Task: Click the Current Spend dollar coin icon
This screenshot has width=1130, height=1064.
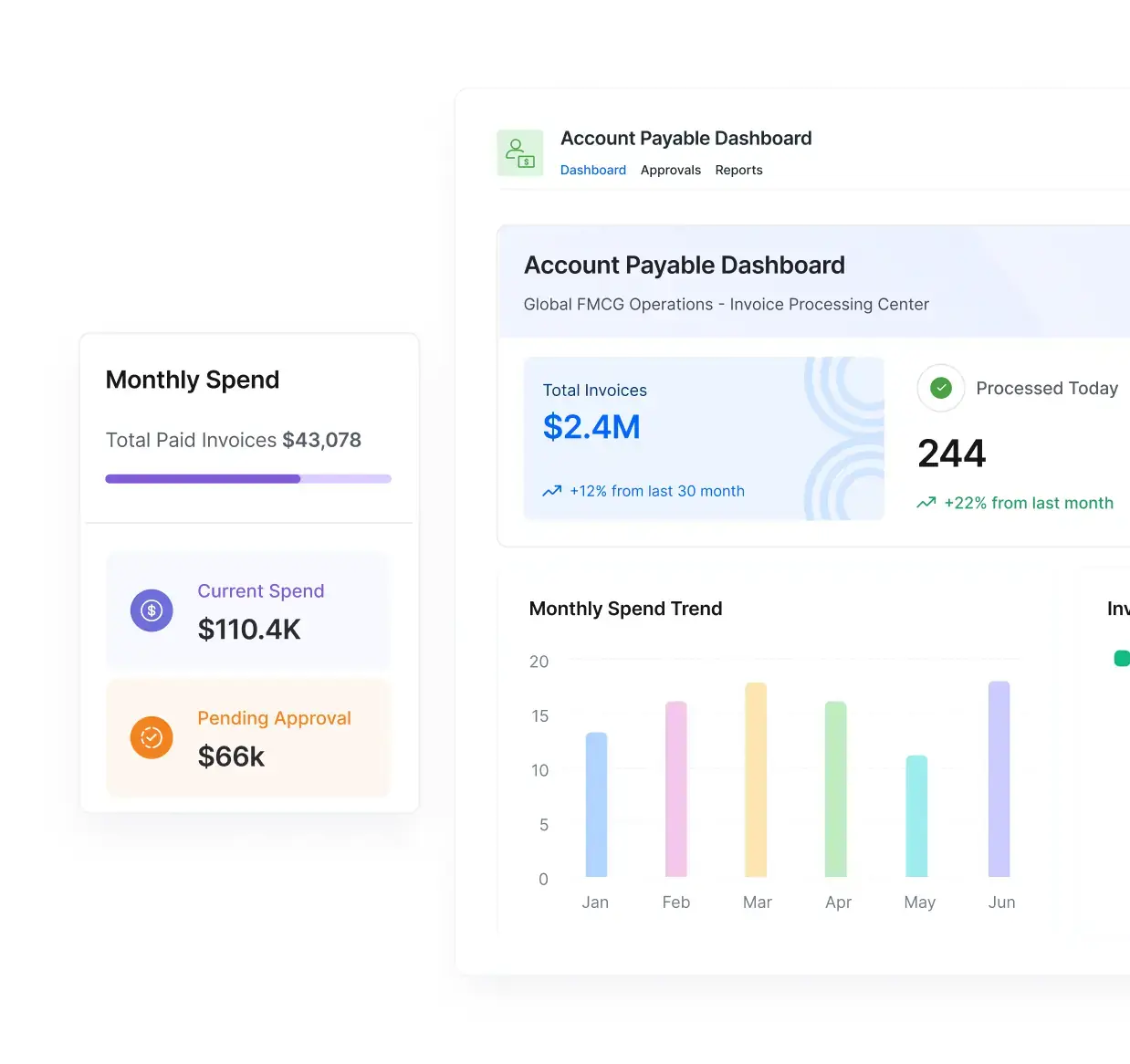Action: tap(152, 610)
